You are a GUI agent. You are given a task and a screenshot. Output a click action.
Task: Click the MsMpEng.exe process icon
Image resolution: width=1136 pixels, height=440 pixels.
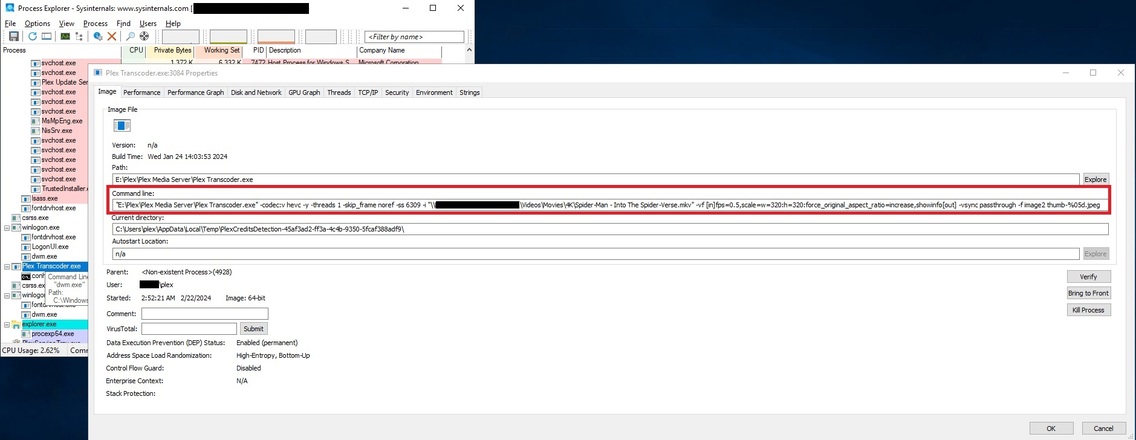coord(36,121)
